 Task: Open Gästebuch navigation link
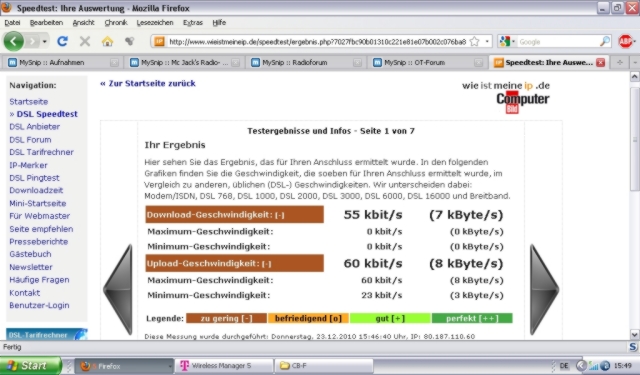click(x=30, y=254)
